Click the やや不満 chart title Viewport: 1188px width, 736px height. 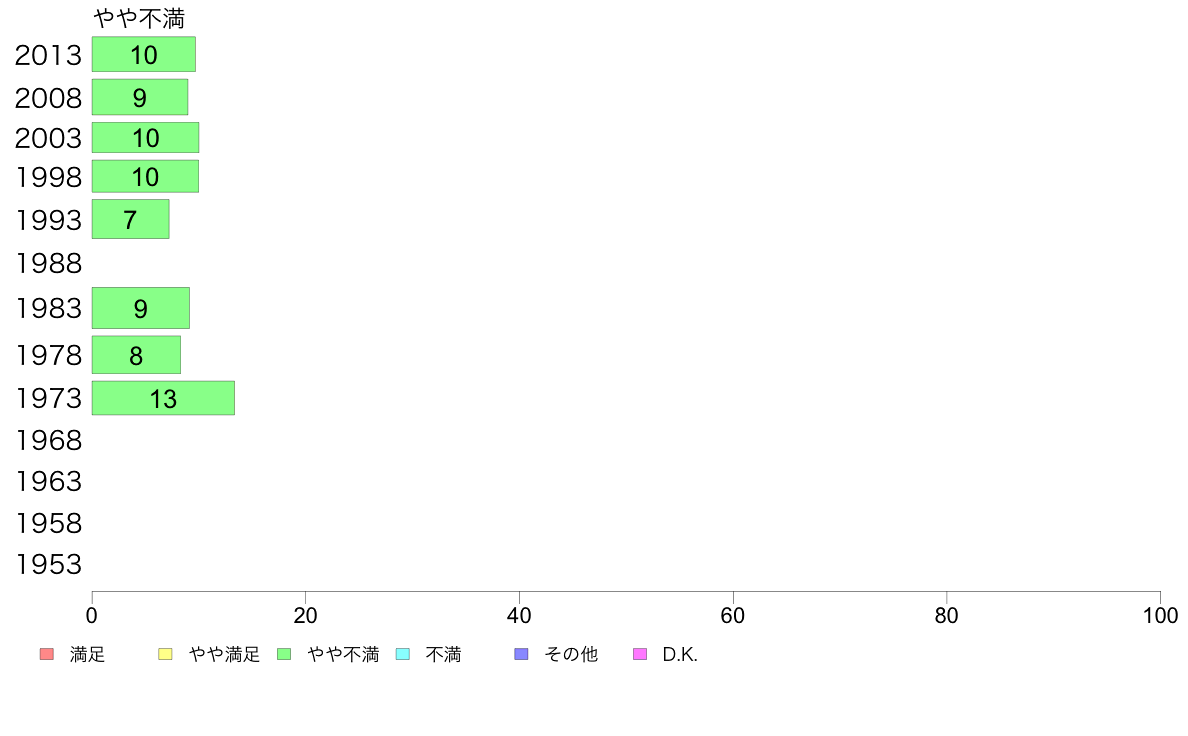click(x=139, y=19)
